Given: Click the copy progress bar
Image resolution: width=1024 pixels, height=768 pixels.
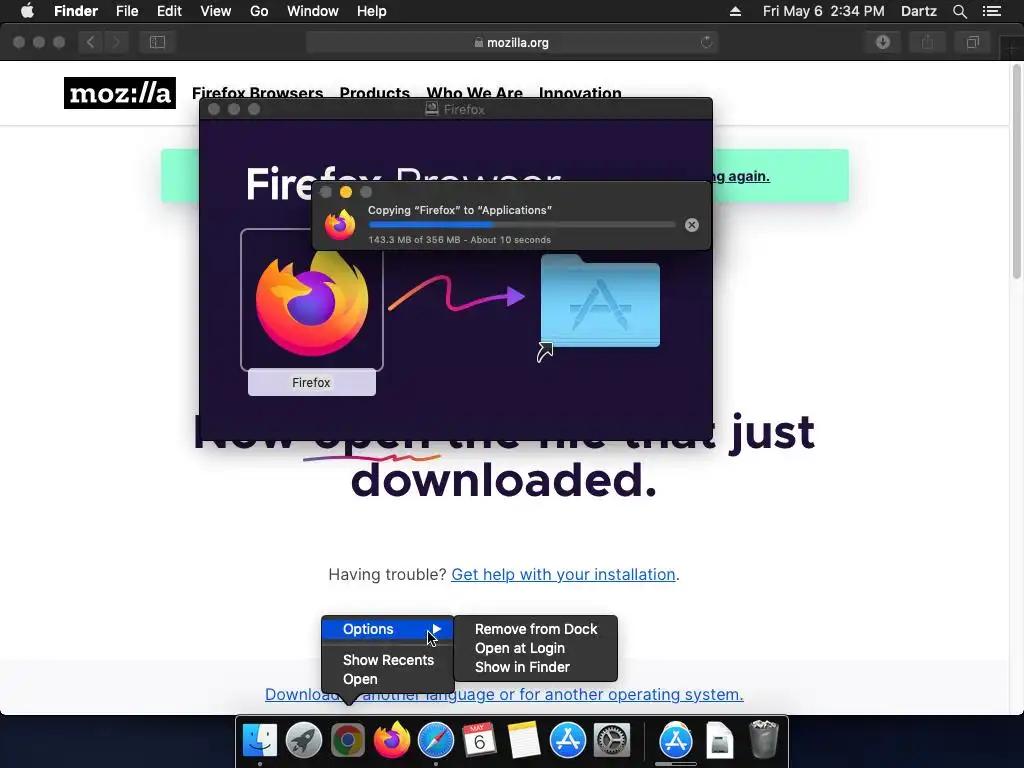Looking at the screenshot, I should pos(522,225).
